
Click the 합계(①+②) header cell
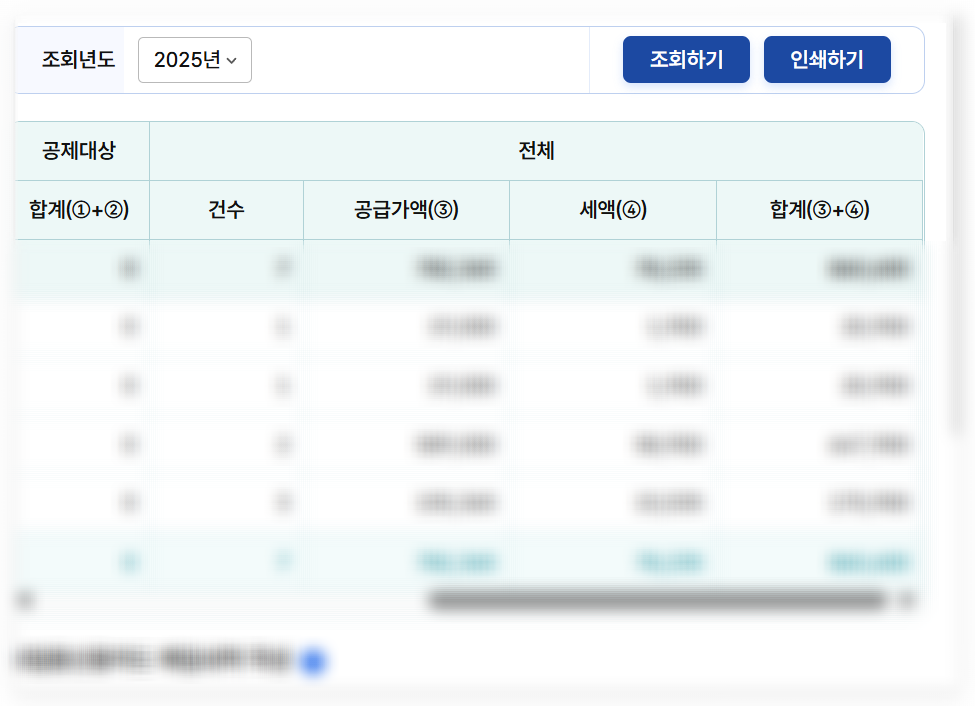click(80, 210)
